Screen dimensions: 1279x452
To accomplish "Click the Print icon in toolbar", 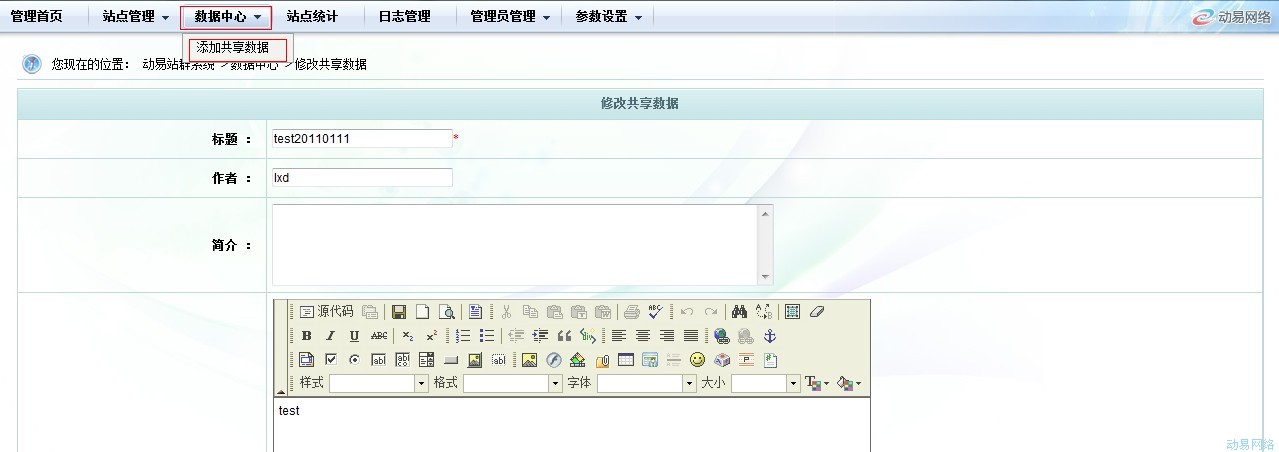I will (632, 312).
